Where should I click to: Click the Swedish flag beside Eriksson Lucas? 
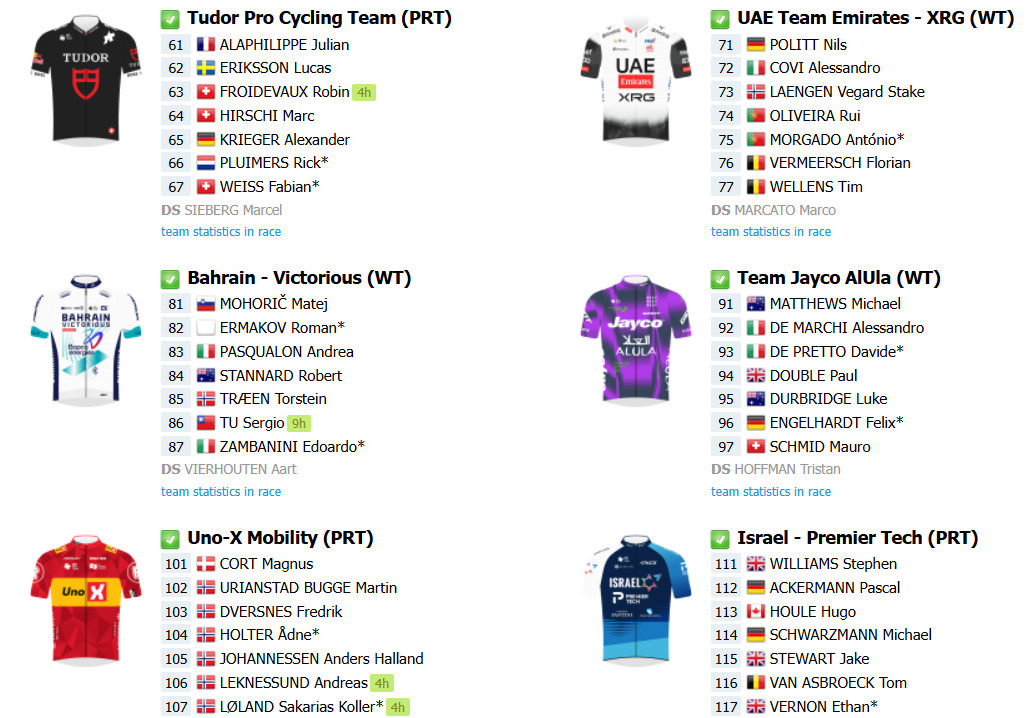click(x=206, y=68)
